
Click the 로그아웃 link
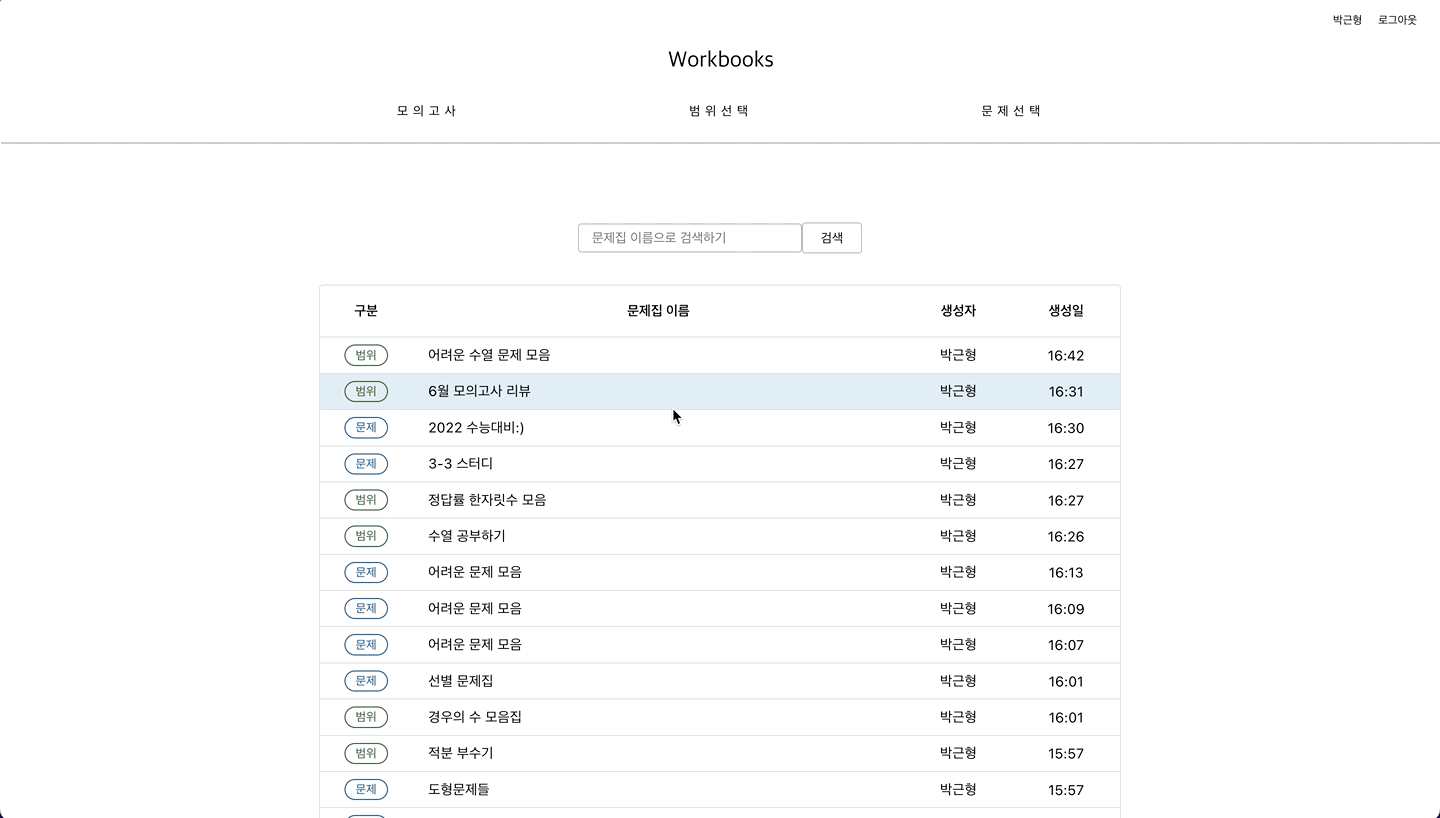coord(1397,20)
